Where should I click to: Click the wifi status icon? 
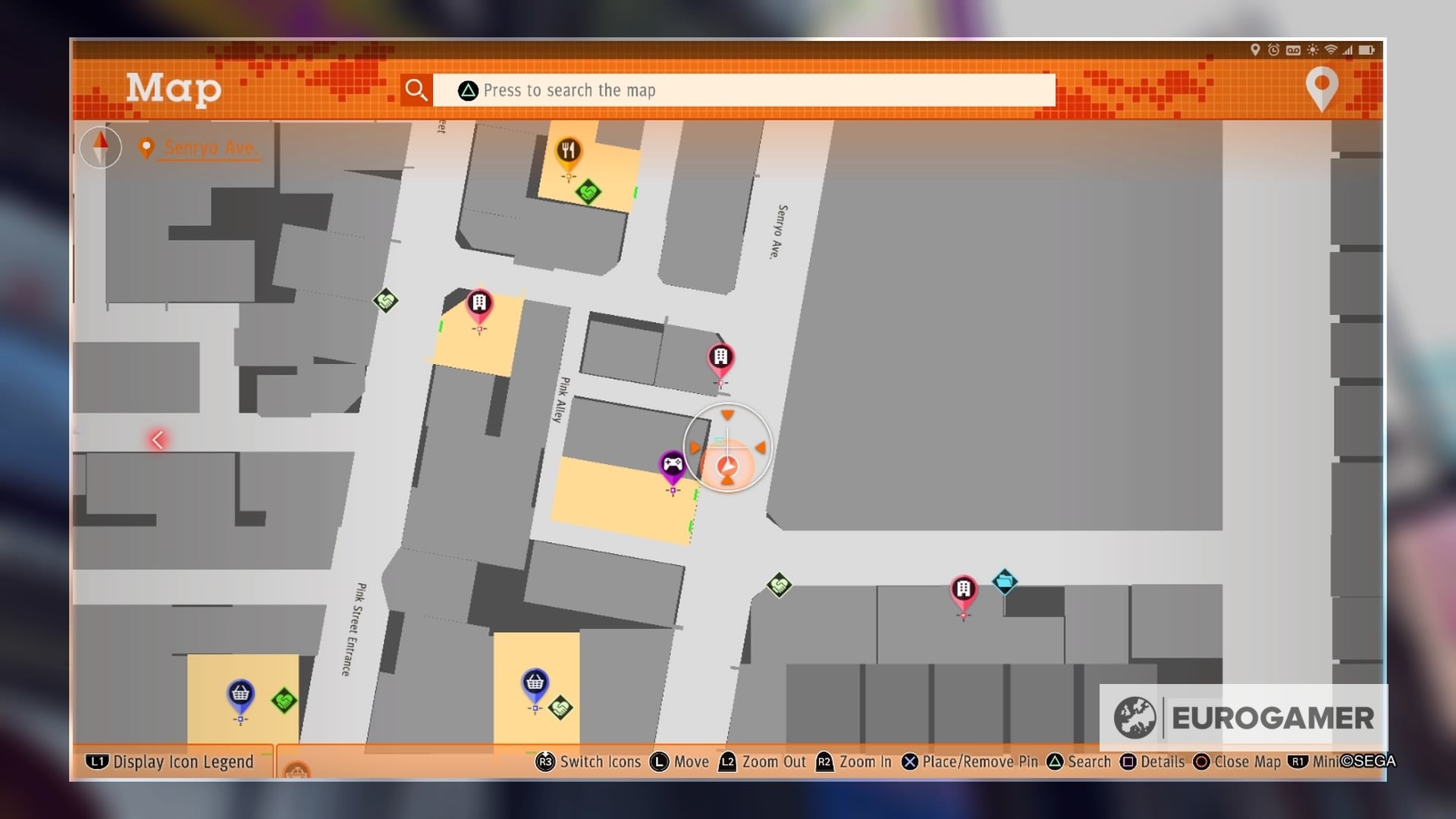[1331, 50]
